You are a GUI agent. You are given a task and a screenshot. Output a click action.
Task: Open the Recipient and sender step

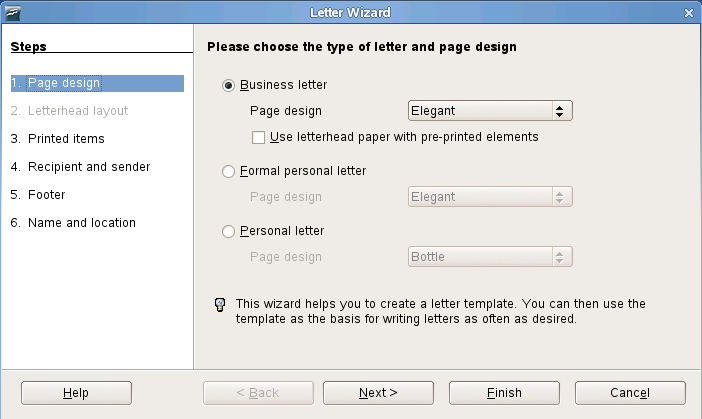pos(88,167)
